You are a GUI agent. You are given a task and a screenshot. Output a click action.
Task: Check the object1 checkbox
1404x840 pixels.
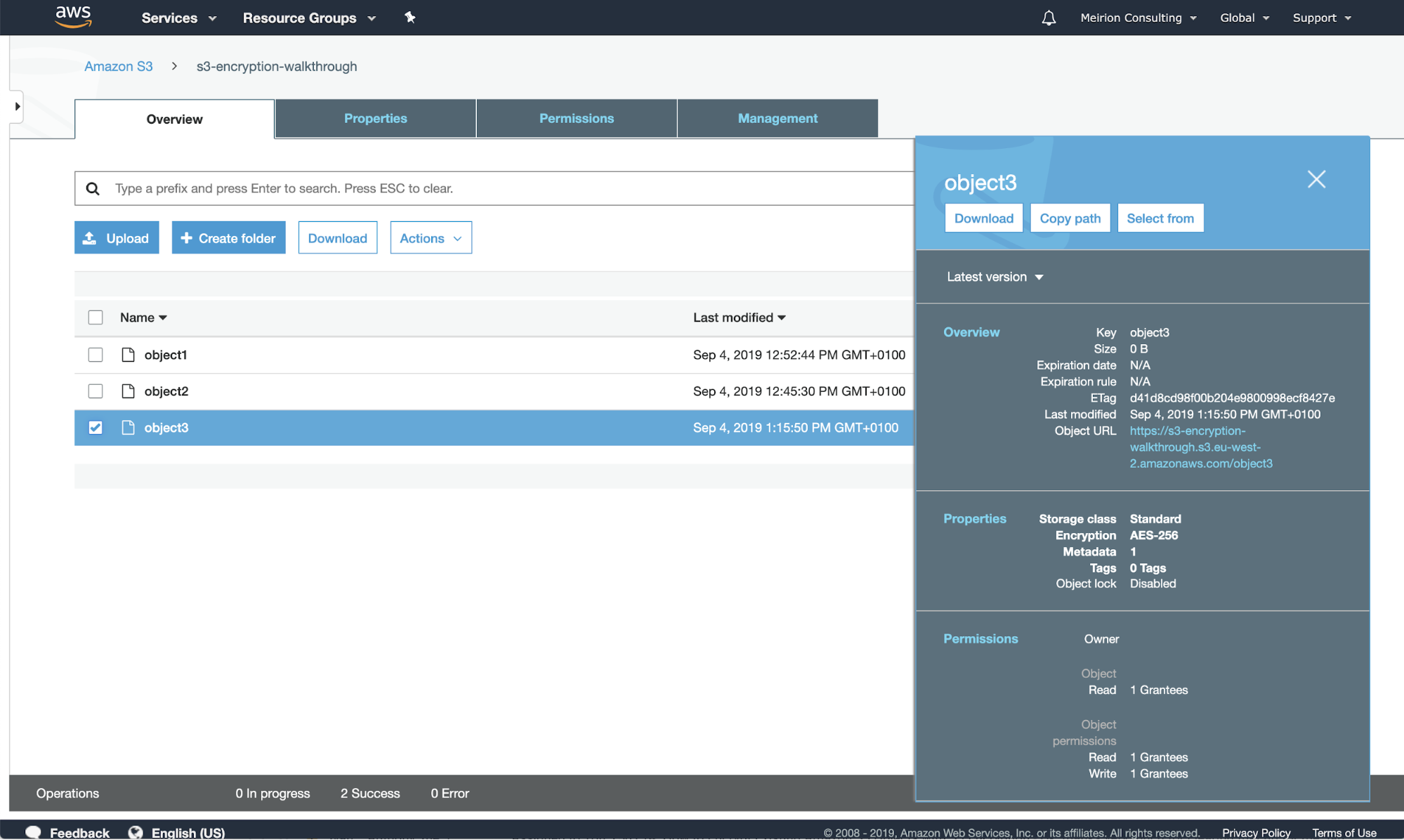click(96, 355)
